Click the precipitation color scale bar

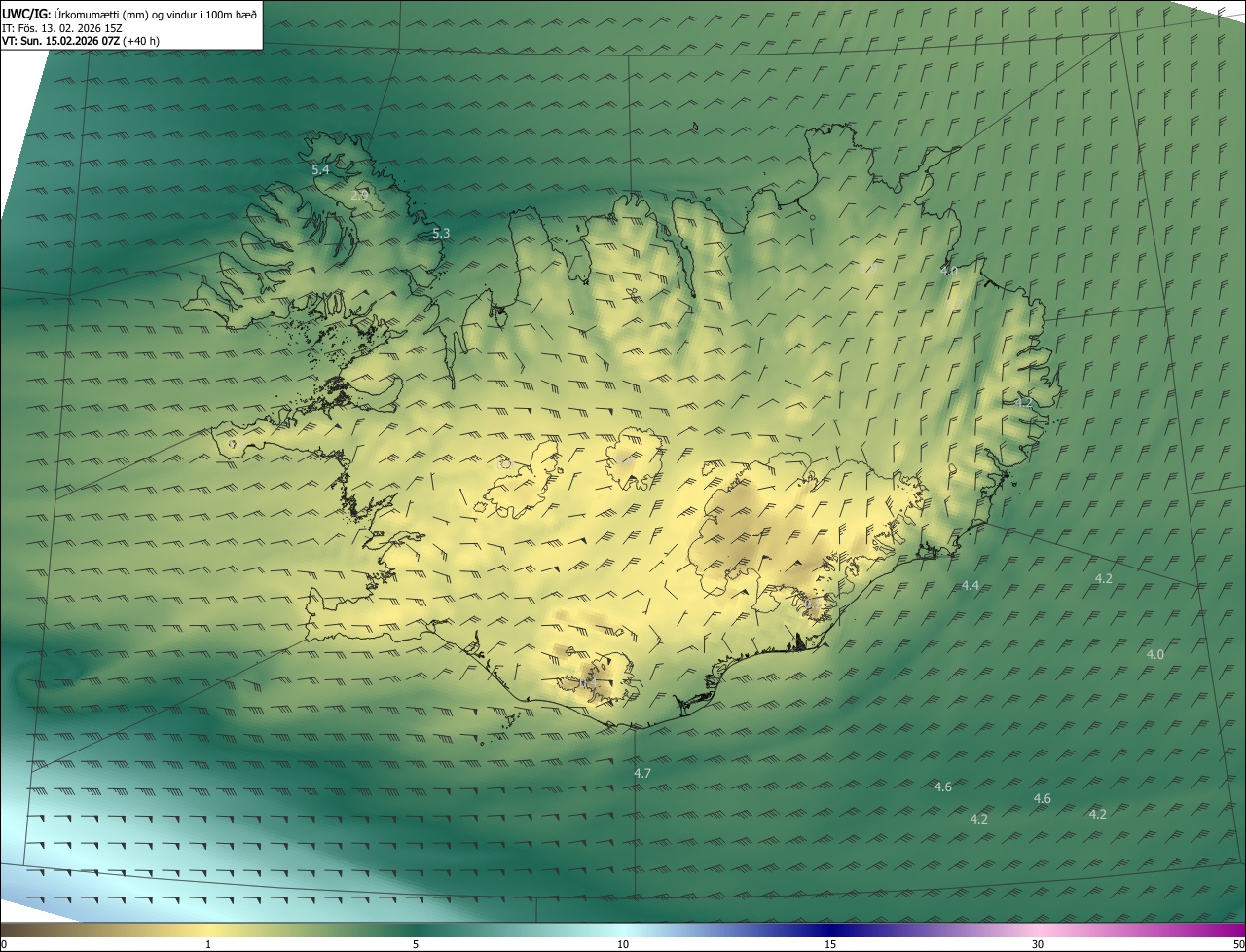[x=623, y=931]
